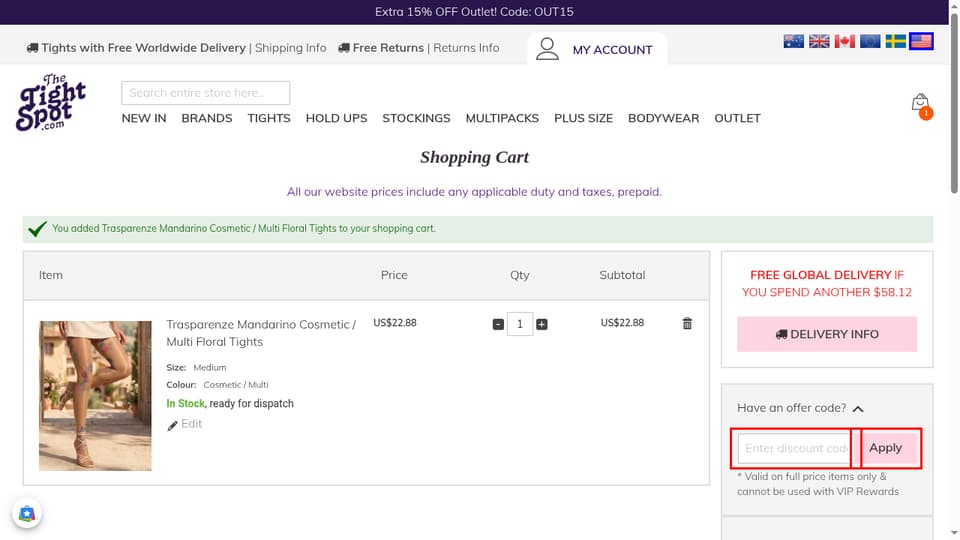Click the 'FREE GLOBAL DELIVERY' notice text
This screenshot has width=960, height=540.
[827, 283]
